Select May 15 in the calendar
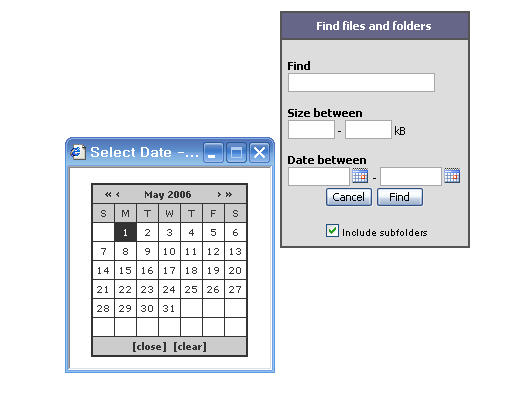Viewport: 528px width, 396px height. coord(125,270)
